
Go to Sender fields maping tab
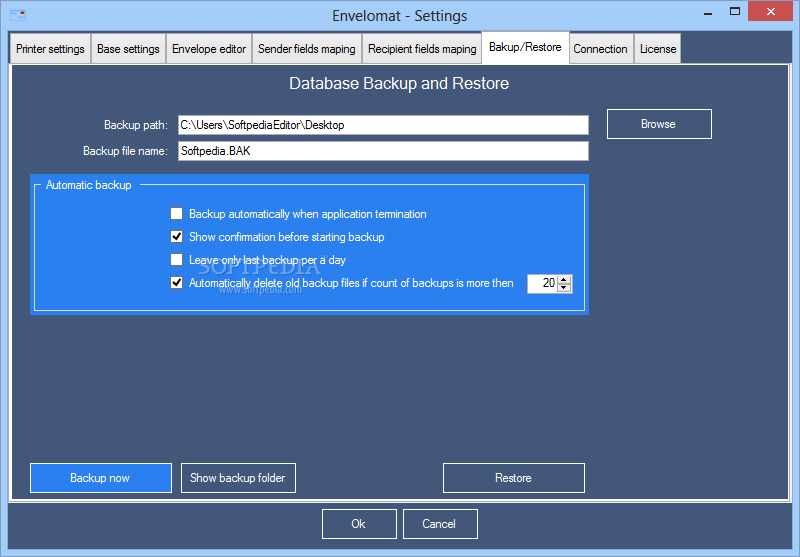point(307,49)
